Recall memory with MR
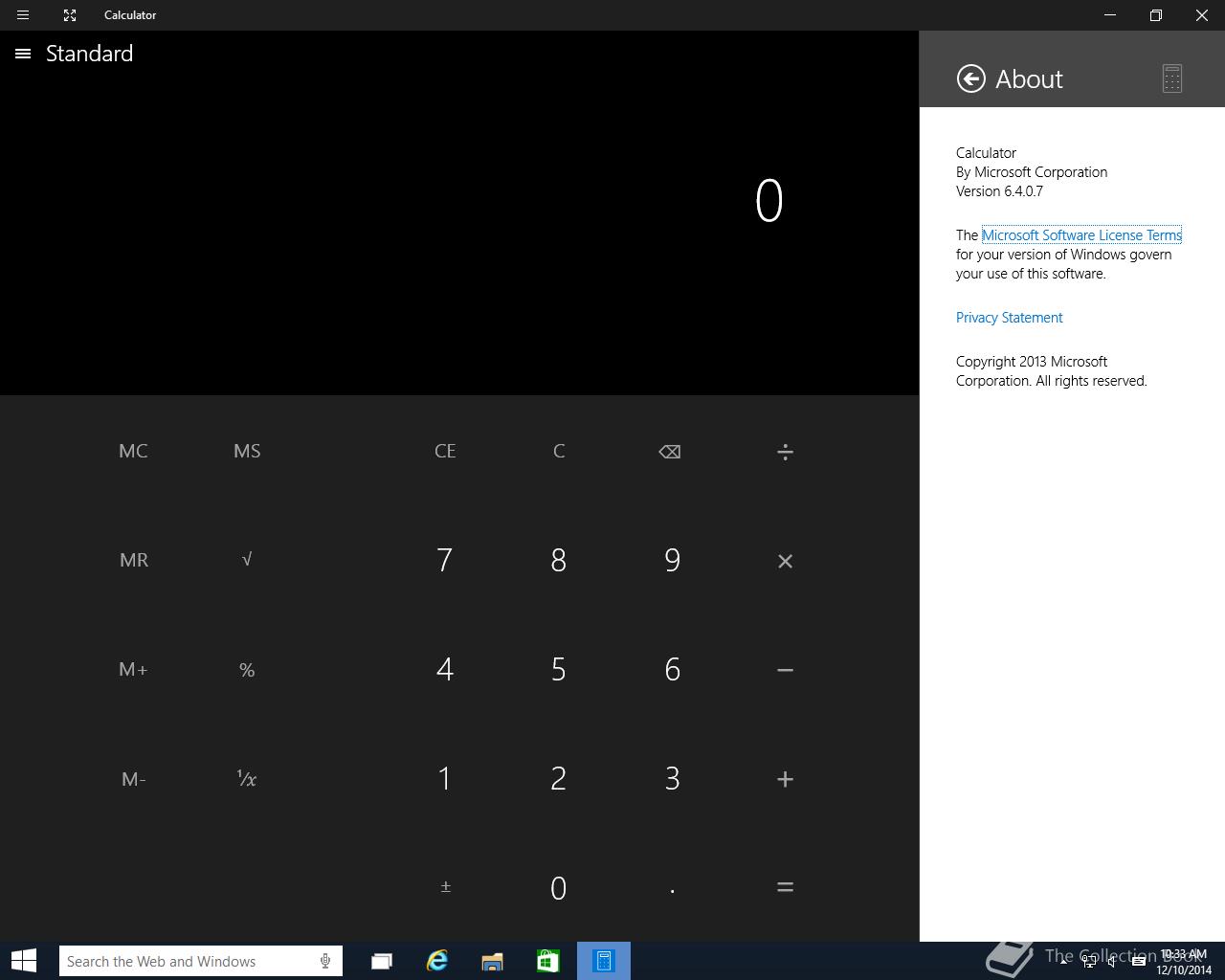This screenshot has height=980, width=1225. pyautogui.click(x=133, y=560)
